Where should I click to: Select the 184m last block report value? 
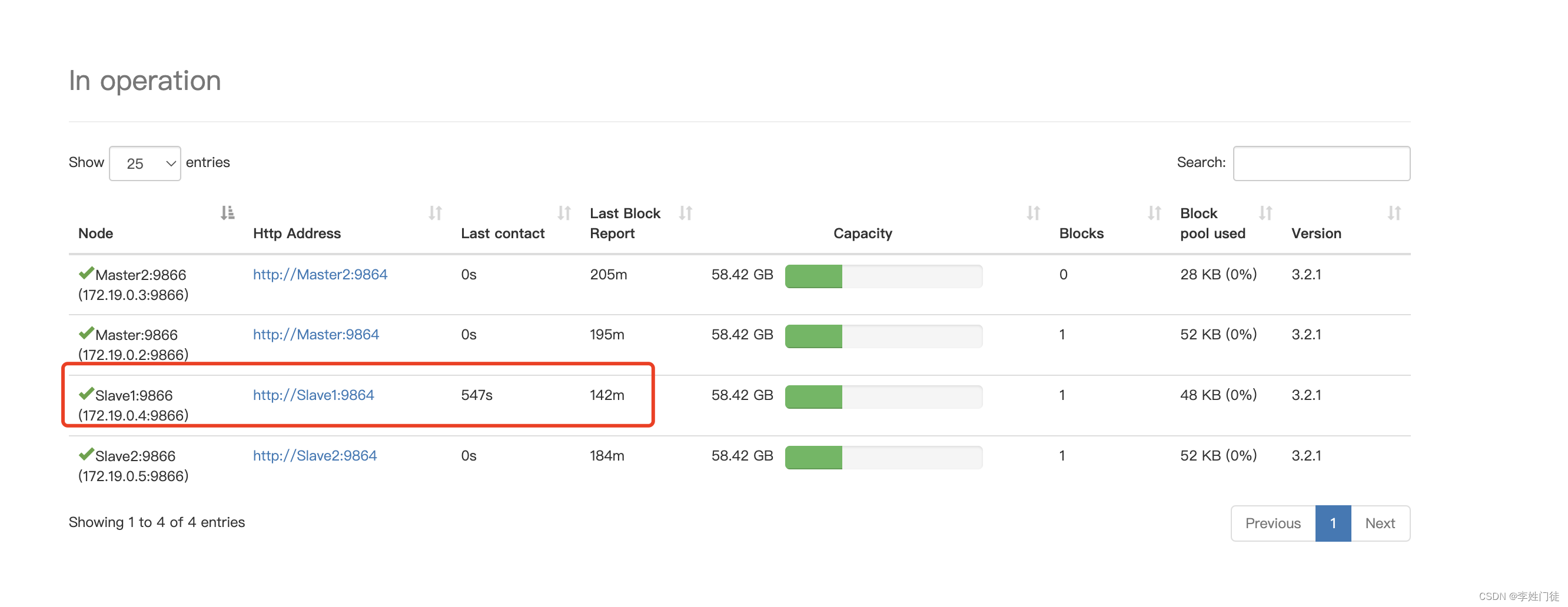[x=607, y=456]
